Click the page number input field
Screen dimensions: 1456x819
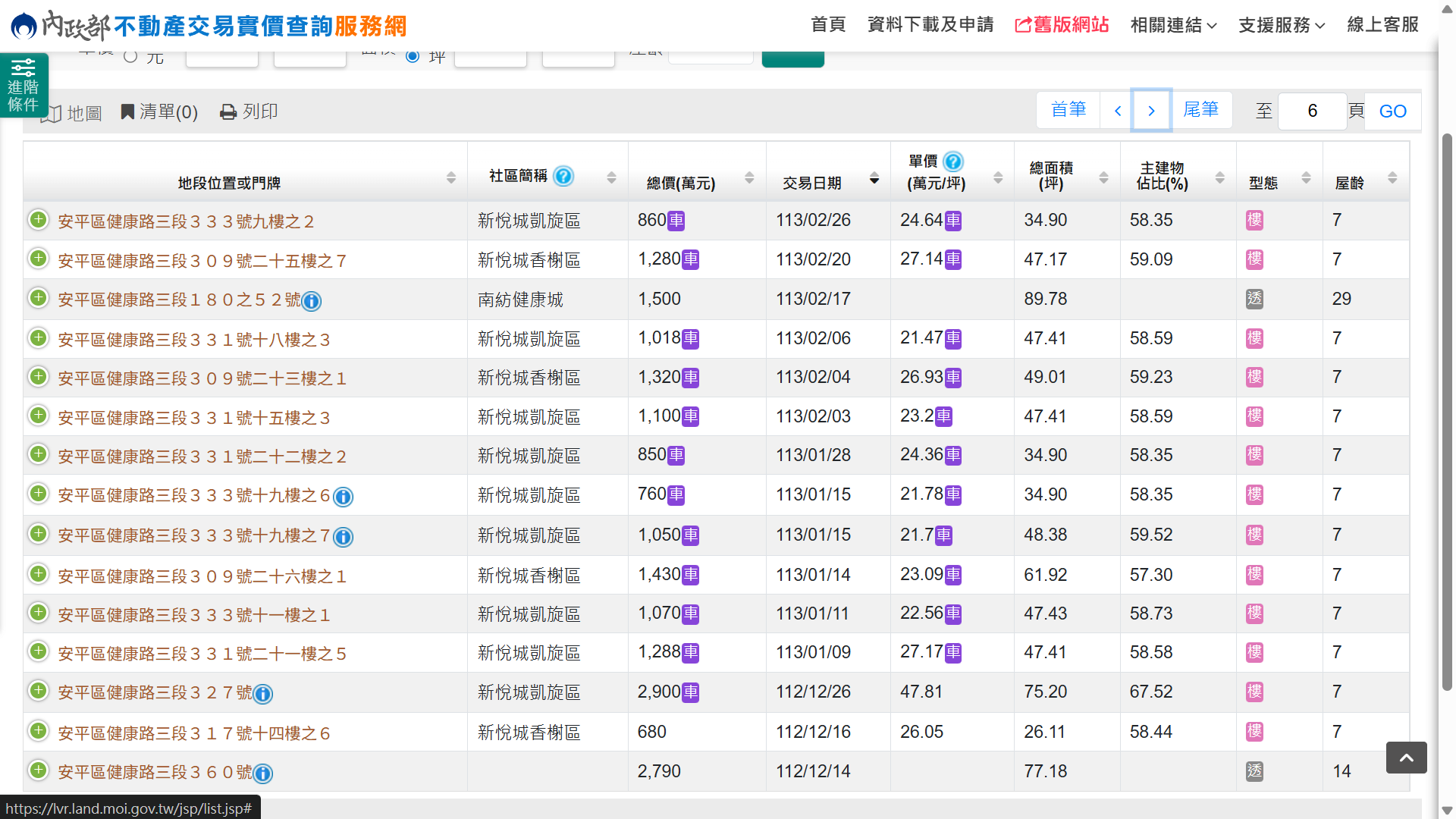tap(1312, 111)
